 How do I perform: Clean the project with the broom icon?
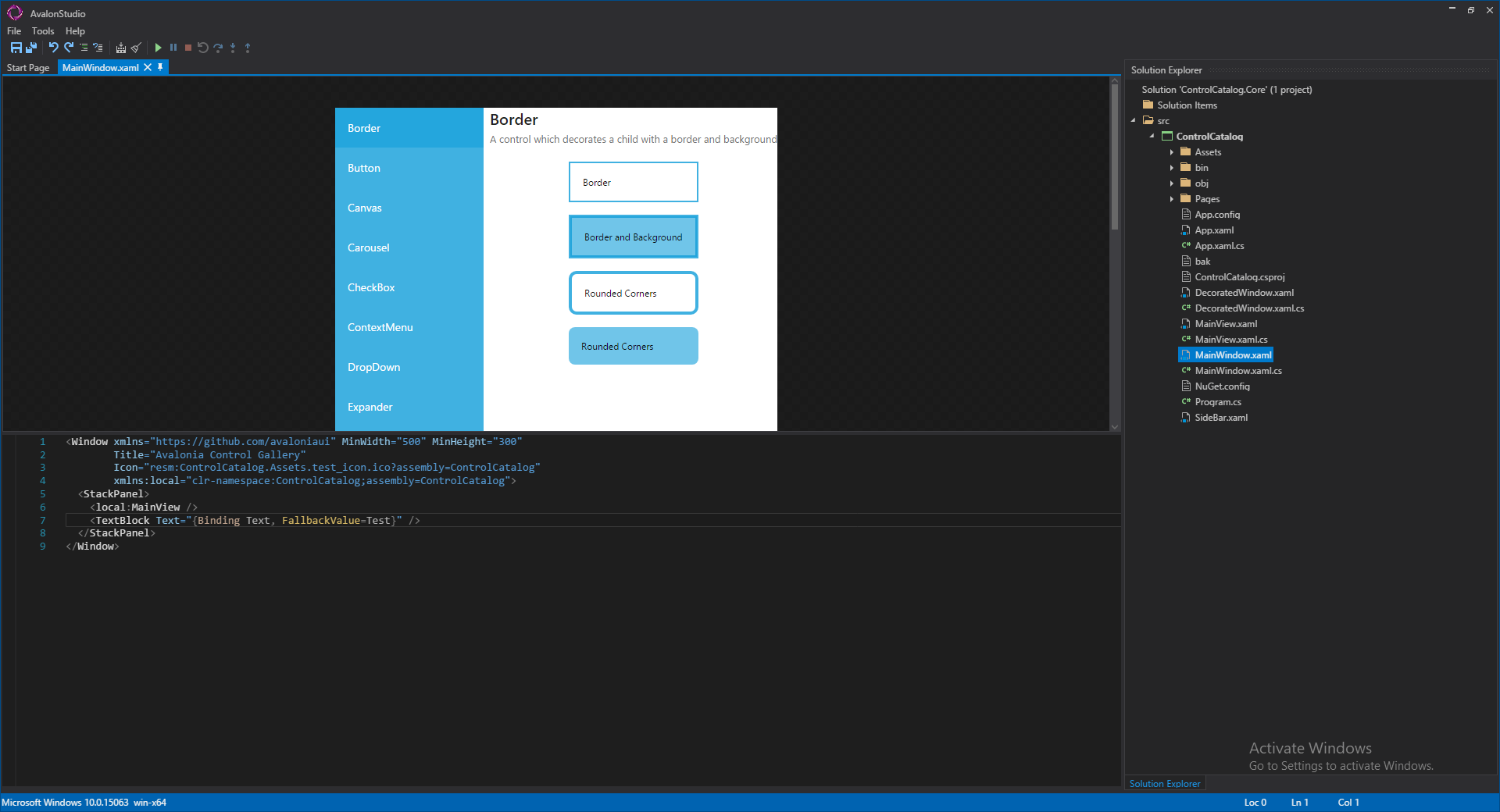(x=136, y=48)
